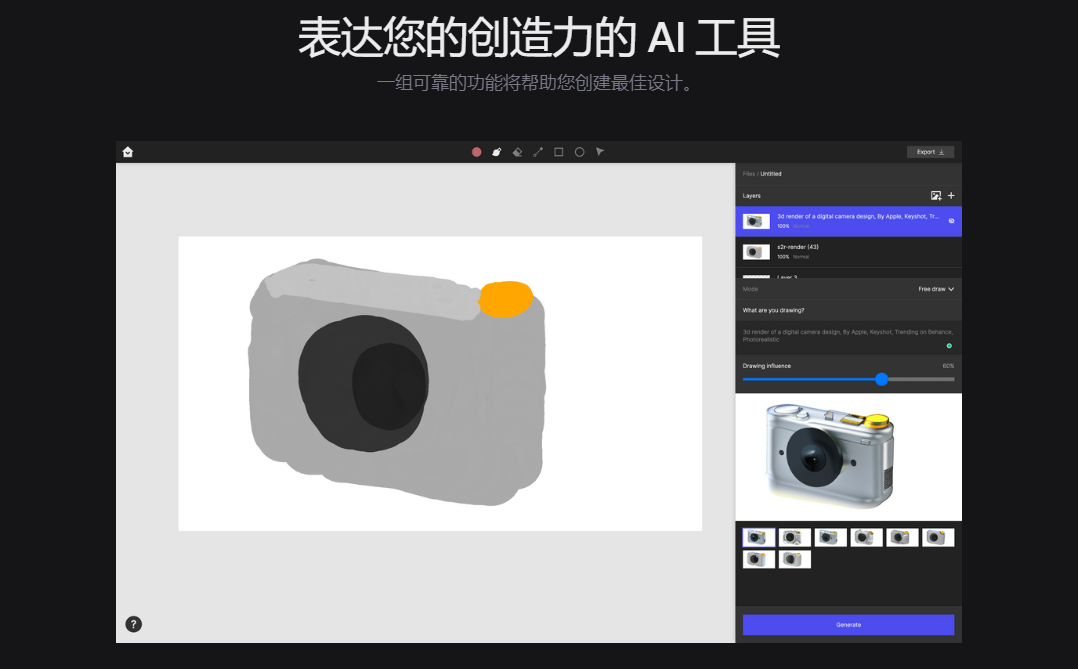Toggle visibility of the 3d render layer
Image resolution: width=1078 pixels, height=669 pixels.
(x=951, y=221)
